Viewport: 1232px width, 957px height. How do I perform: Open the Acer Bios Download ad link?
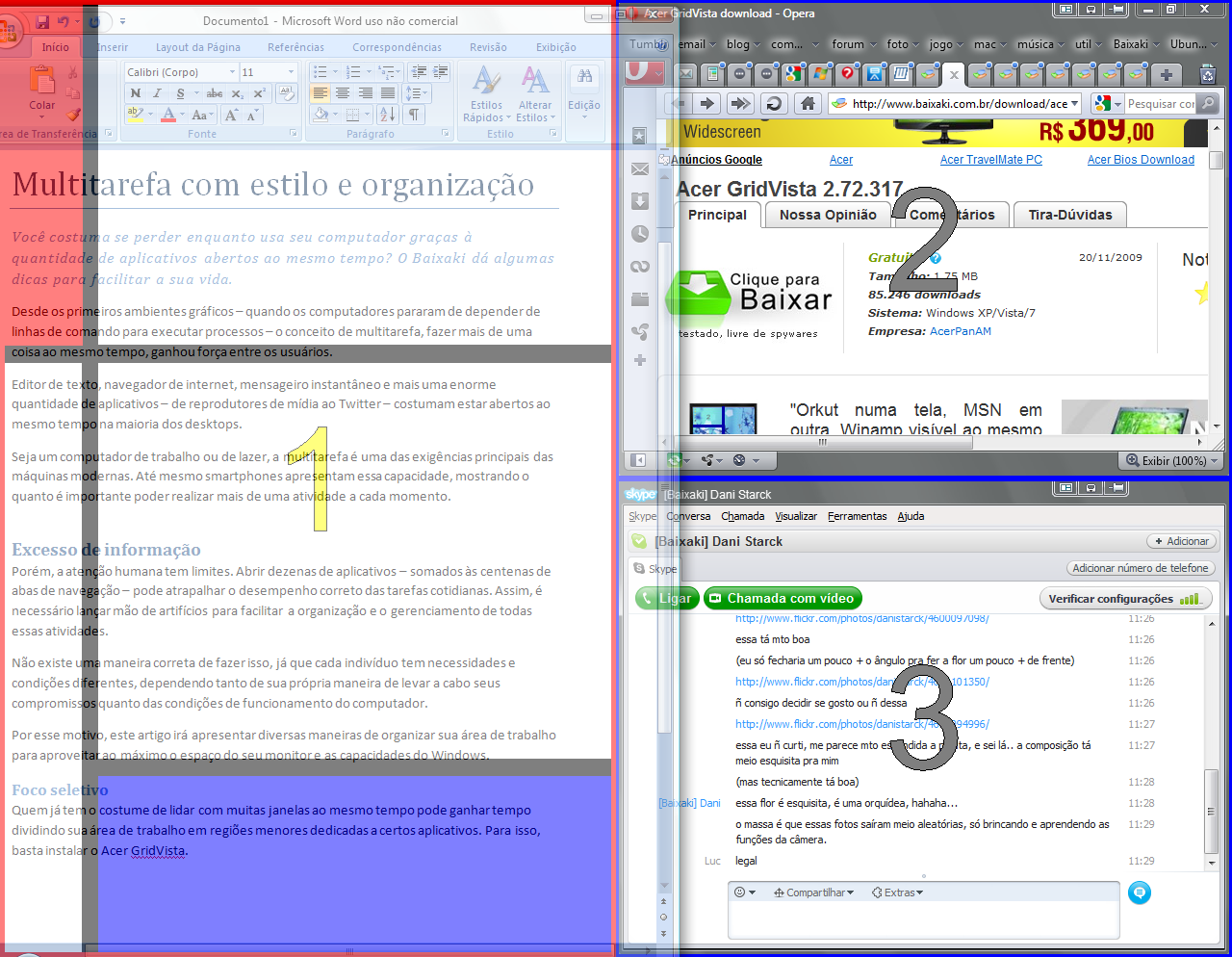pyautogui.click(x=1141, y=160)
